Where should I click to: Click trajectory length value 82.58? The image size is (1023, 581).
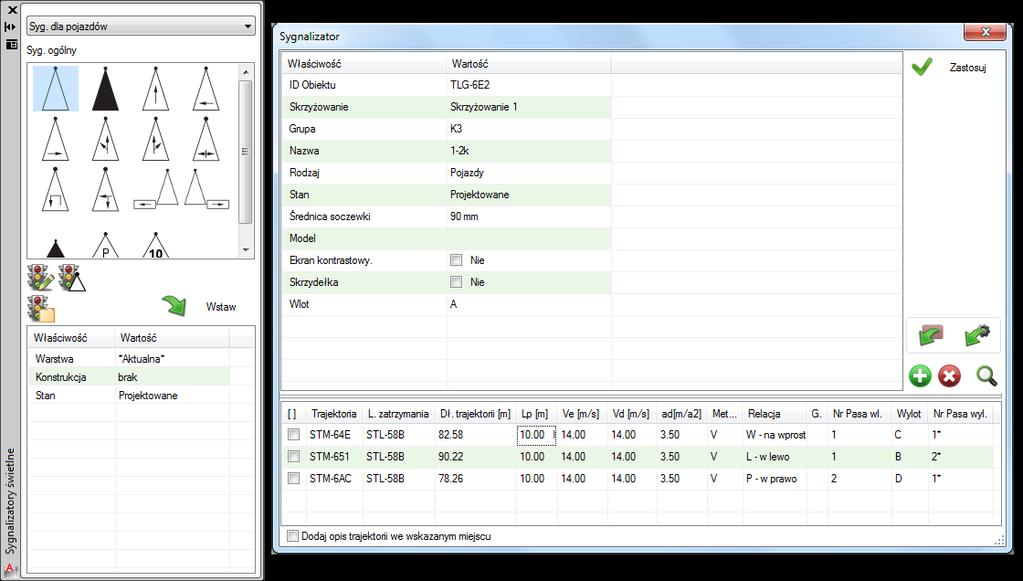tap(451, 434)
